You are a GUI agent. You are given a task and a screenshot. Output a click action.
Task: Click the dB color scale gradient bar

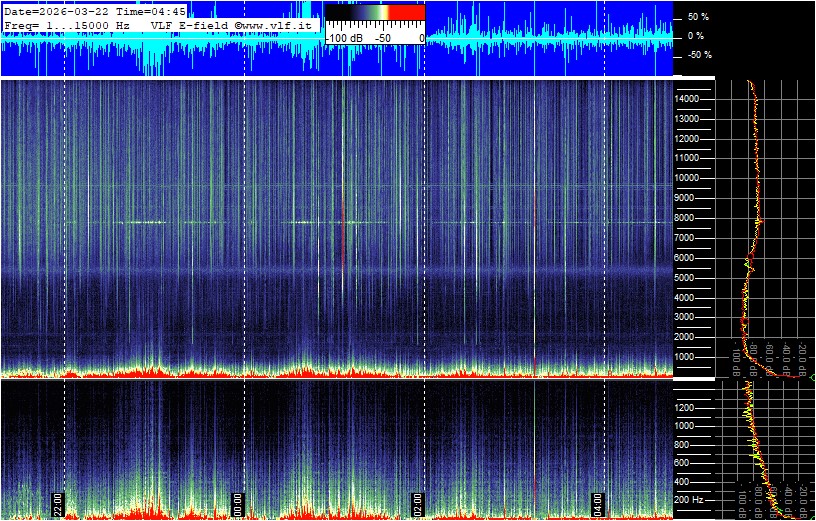(x=375, y=12)
